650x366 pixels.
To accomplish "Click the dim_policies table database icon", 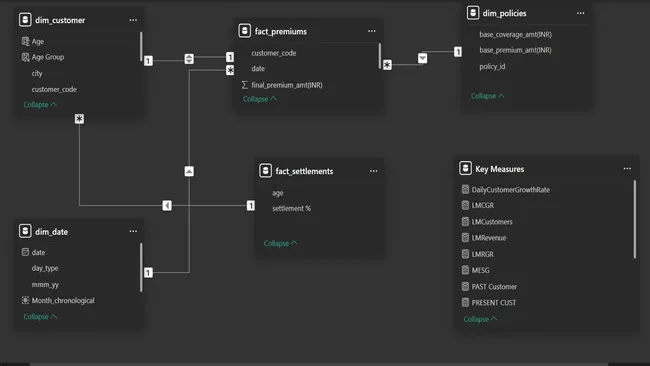I will (x=473, y=13).
